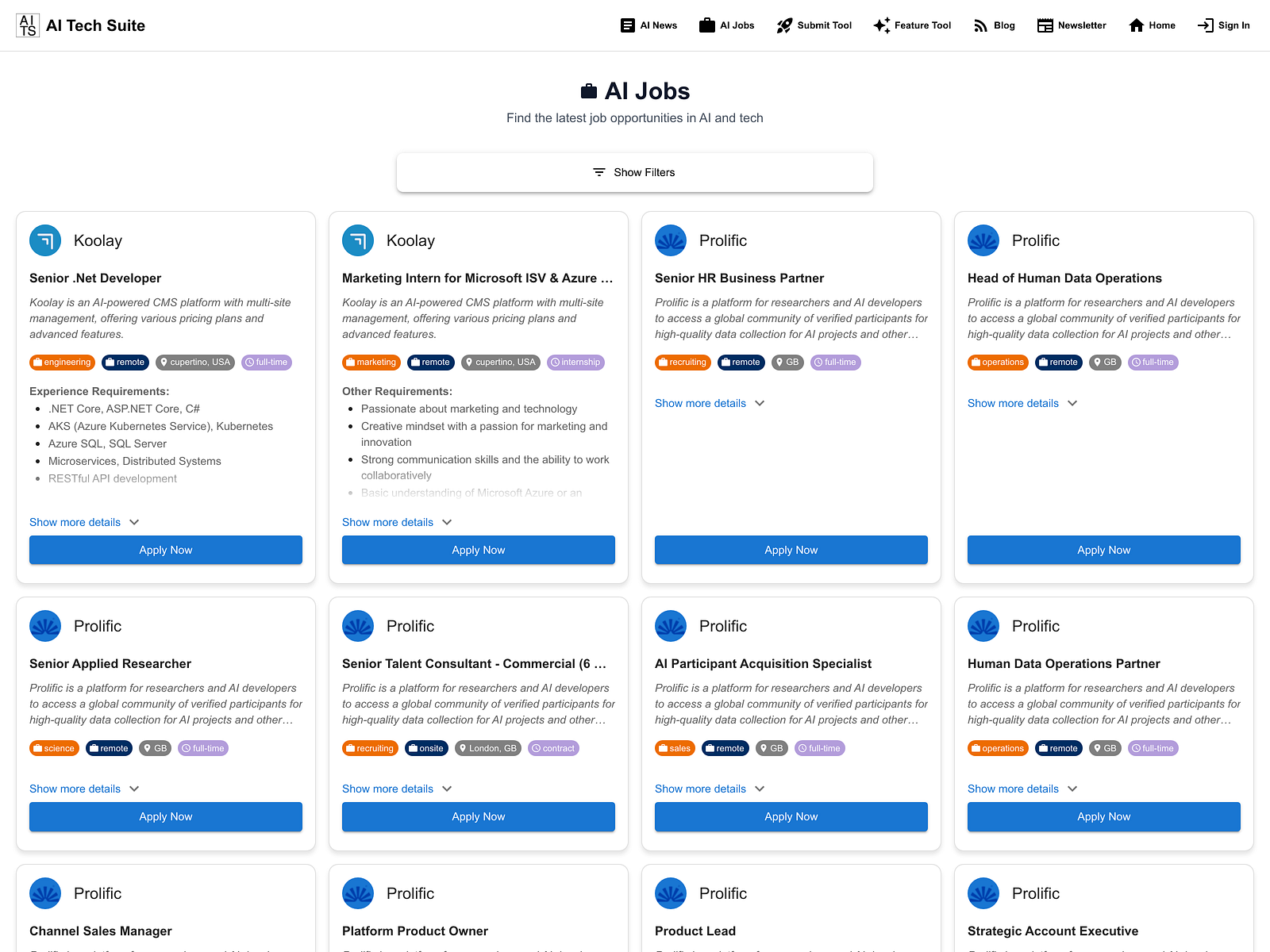Screen dimensions: 1270x952
Task: Click the Prolific logo on Human Data Operations Partner
Action: (983, 626)
